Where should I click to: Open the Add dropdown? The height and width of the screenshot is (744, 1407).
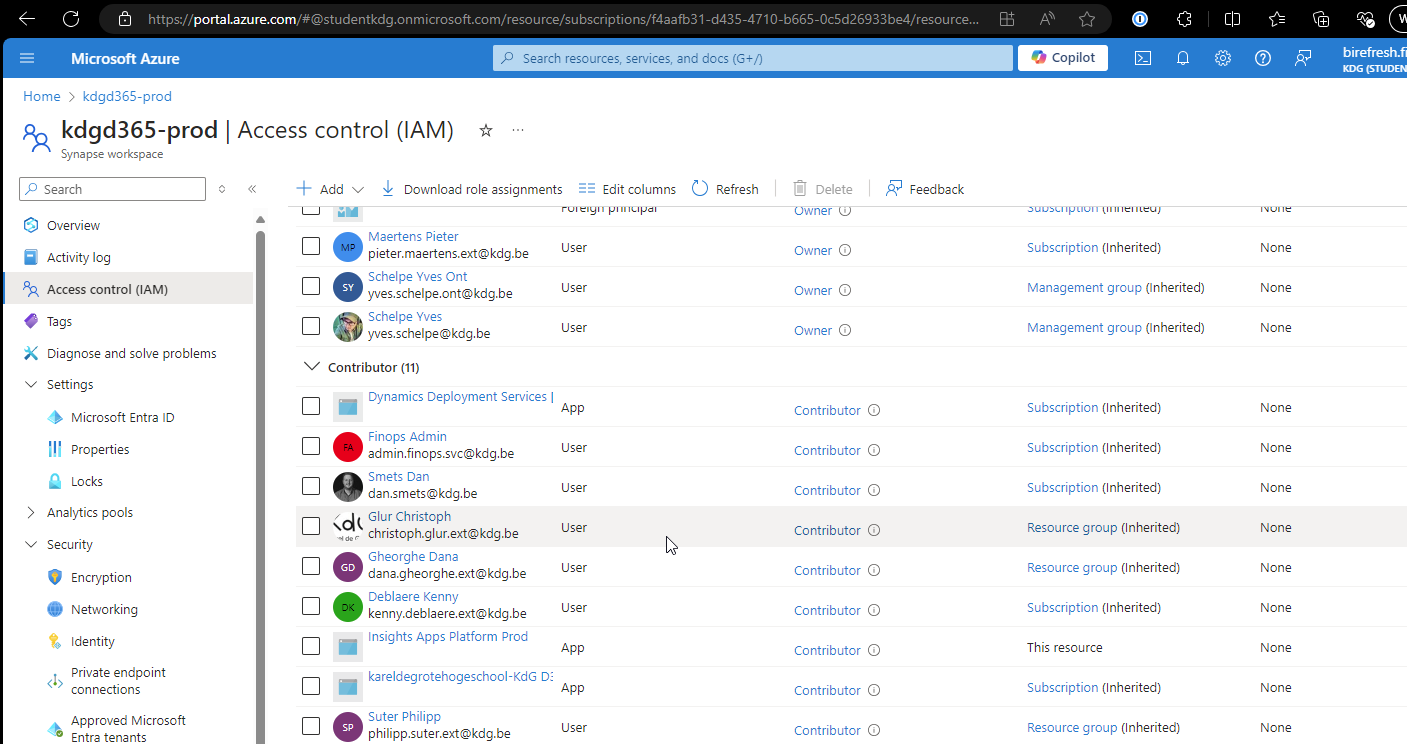tap(330, 189)
